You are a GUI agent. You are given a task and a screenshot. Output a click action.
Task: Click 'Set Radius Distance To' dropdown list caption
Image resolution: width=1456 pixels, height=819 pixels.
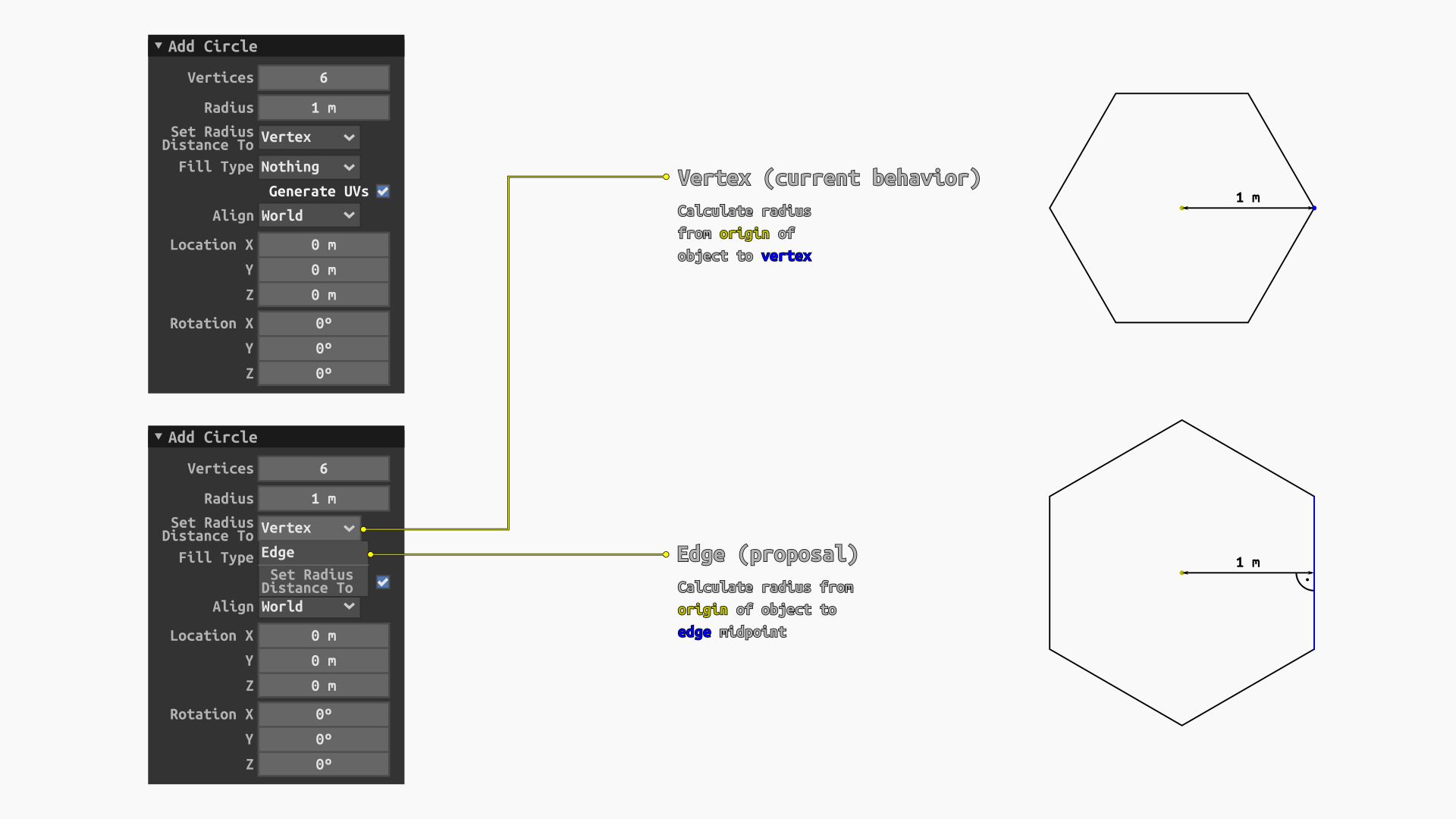click(308, 582)
